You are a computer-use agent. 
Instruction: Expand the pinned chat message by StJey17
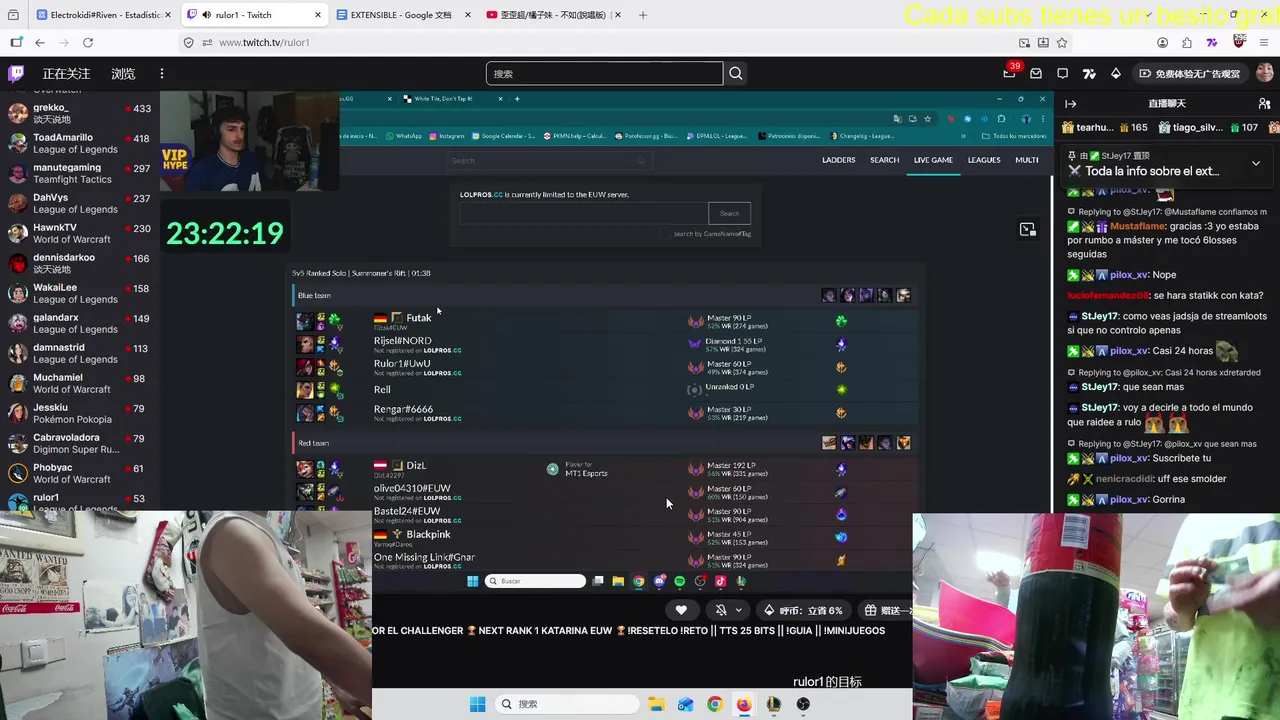(1256, 163)
